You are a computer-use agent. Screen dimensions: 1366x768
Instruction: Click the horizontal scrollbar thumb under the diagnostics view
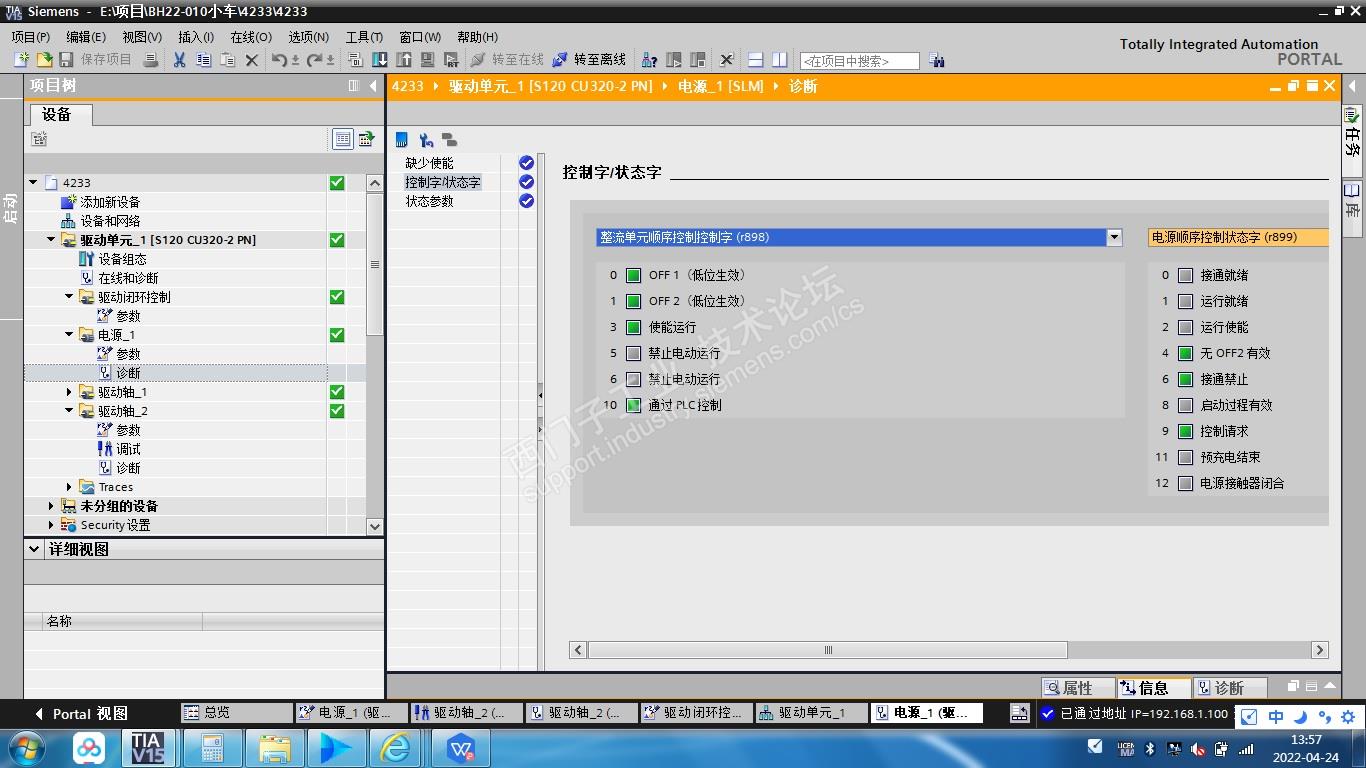click(828, 650)
